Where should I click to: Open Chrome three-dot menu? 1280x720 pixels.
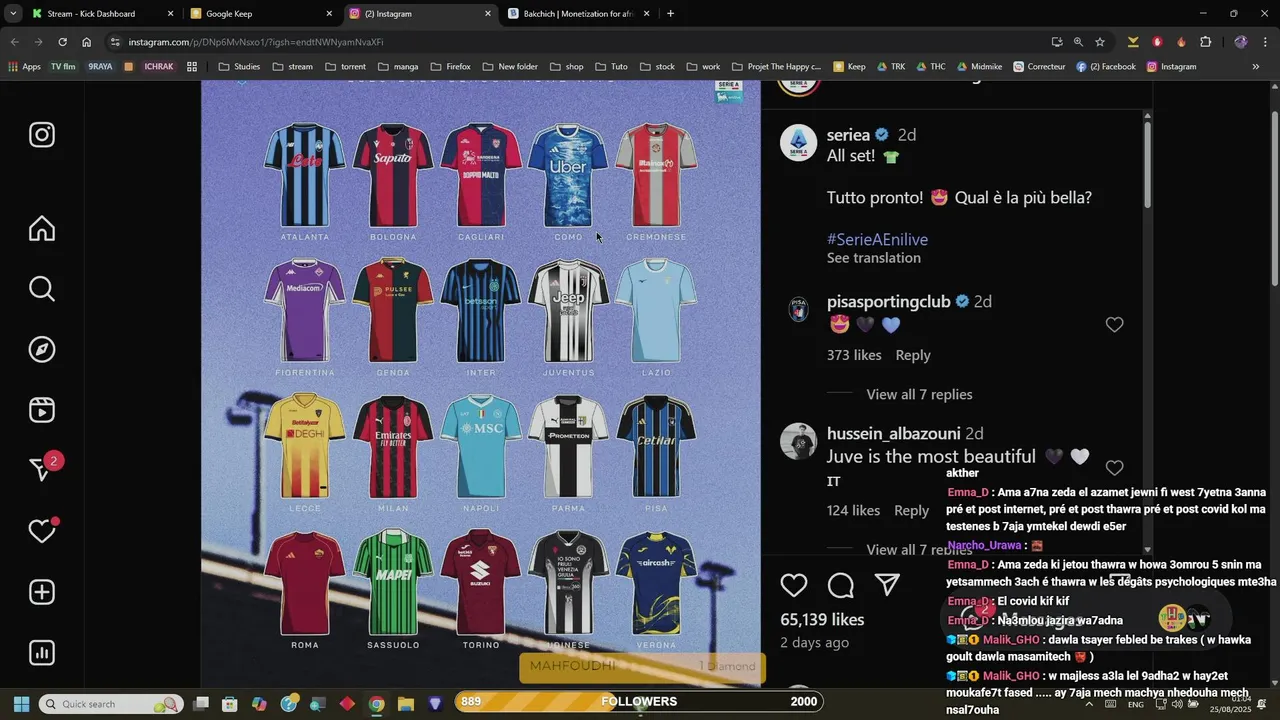click(1266, 42)
